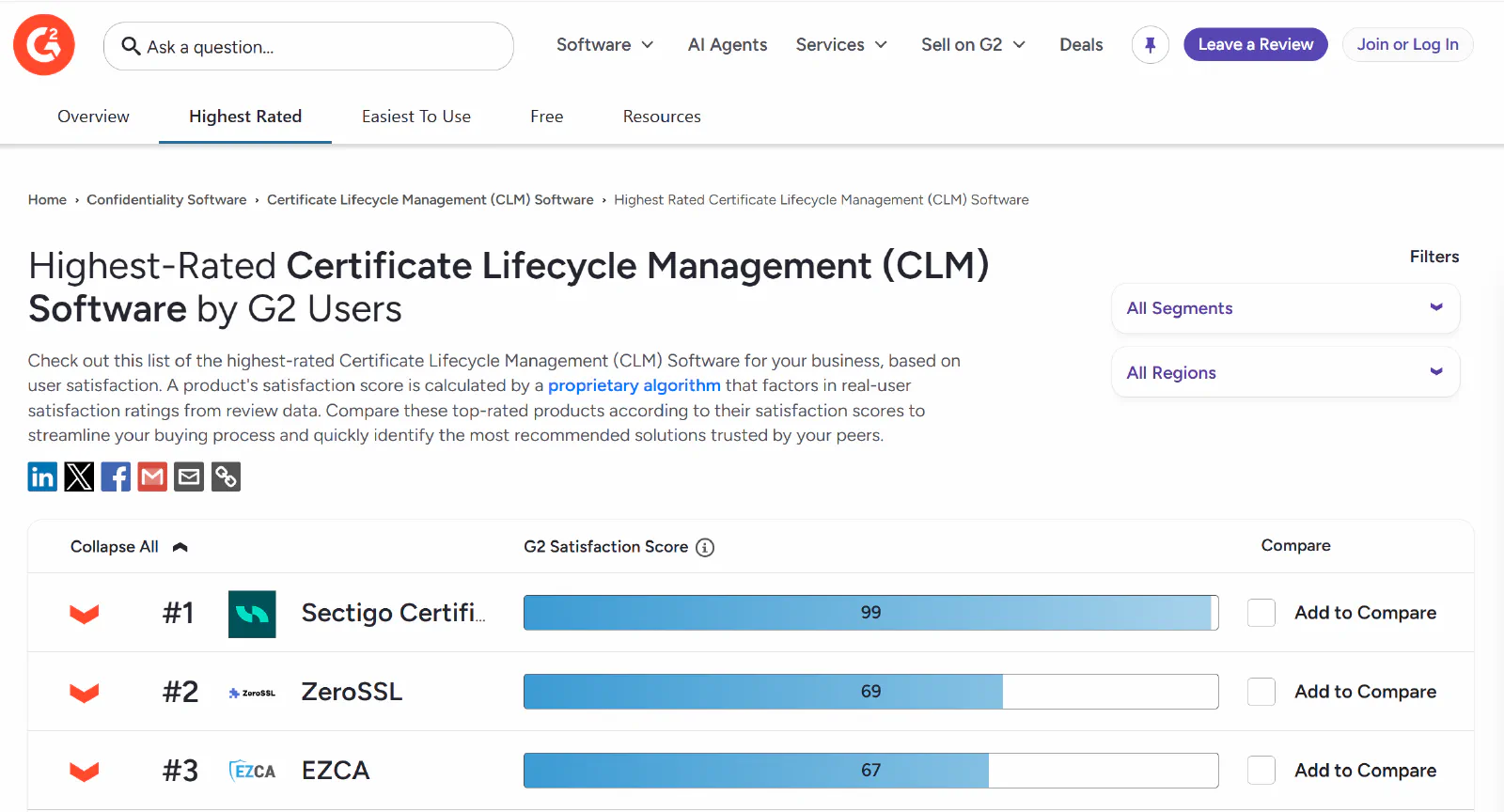Open Deals in the navigation
Viewport: 1504px width, 812px height.
pos(1081,44)
